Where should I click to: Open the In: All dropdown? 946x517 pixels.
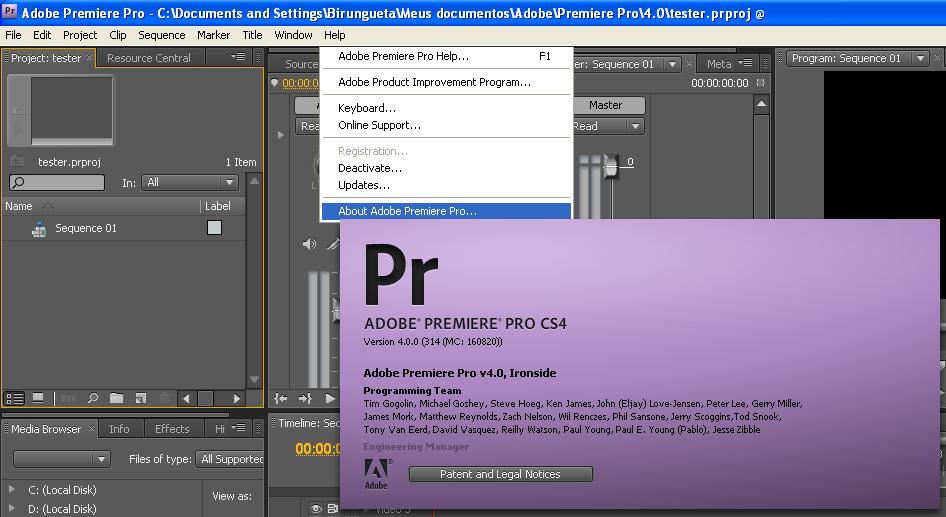coord(190,182)
